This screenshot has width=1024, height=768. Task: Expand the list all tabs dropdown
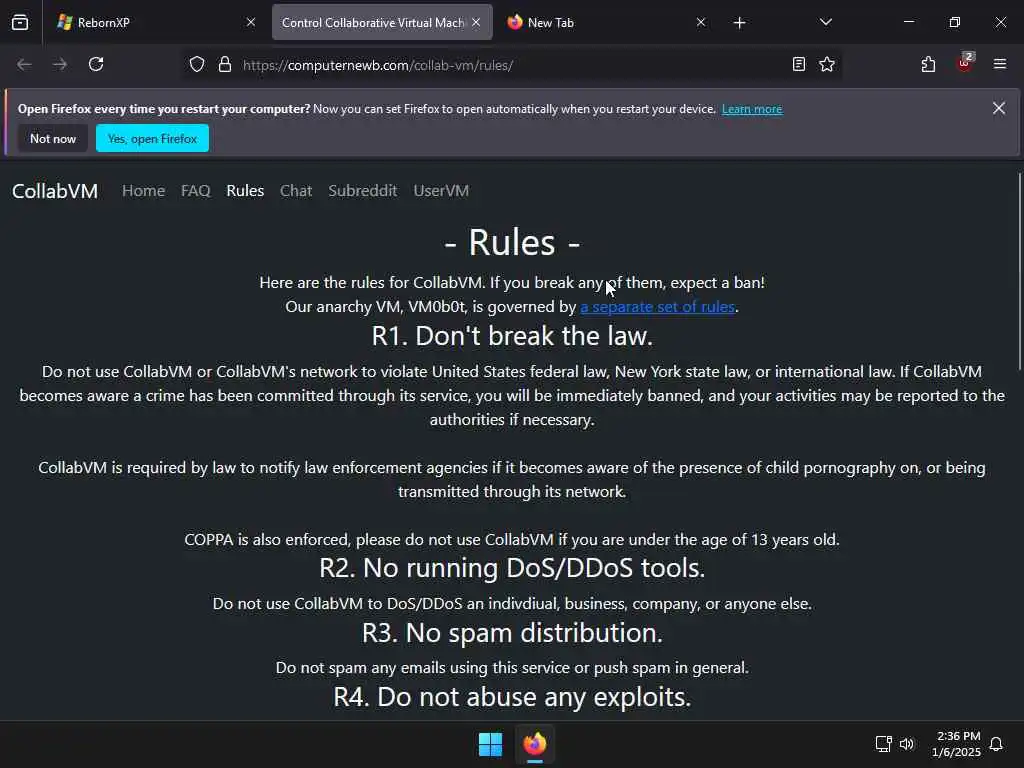tap(825, 22)
